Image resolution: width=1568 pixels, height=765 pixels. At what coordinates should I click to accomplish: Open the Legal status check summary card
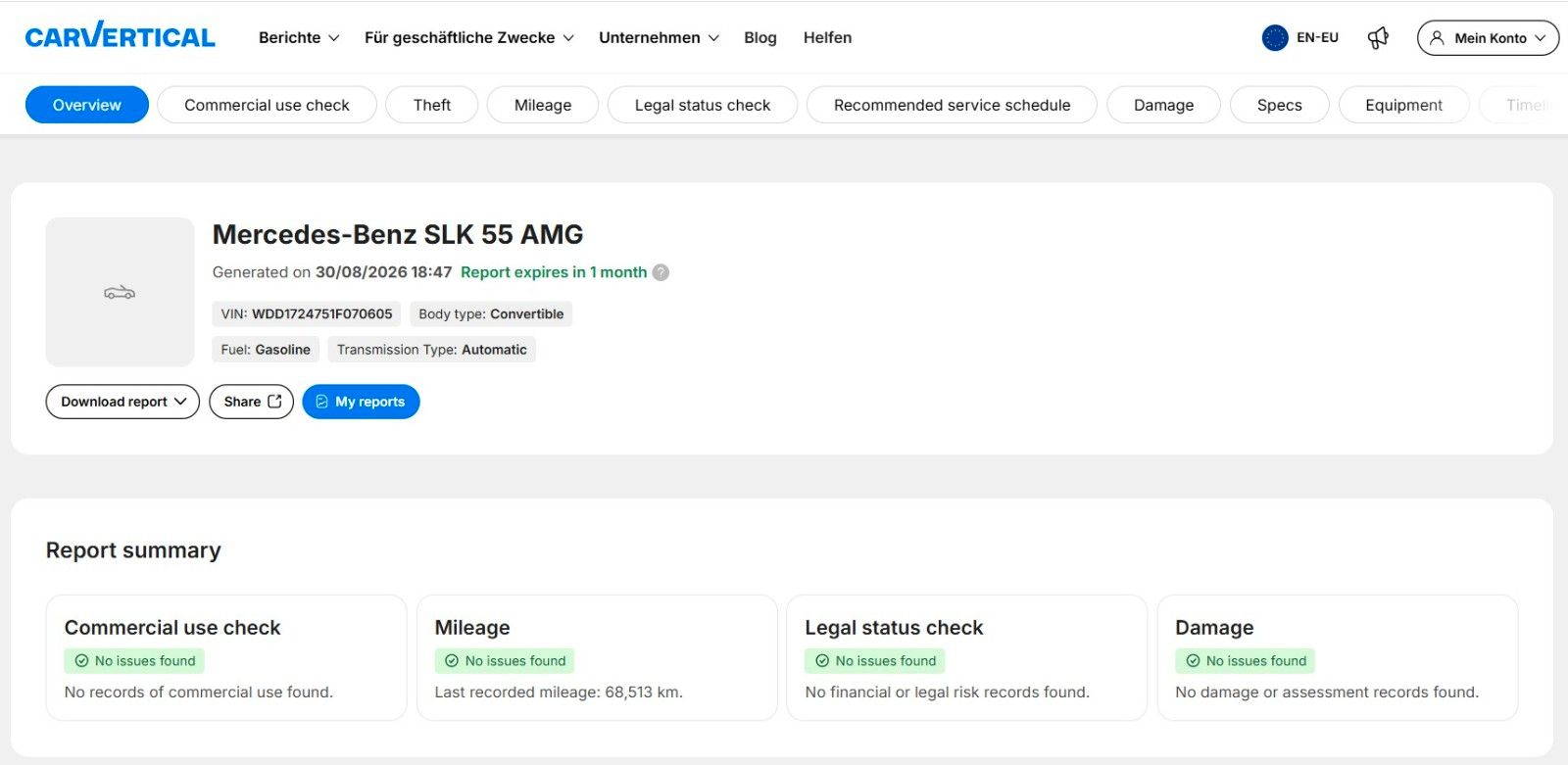(967, 657)
